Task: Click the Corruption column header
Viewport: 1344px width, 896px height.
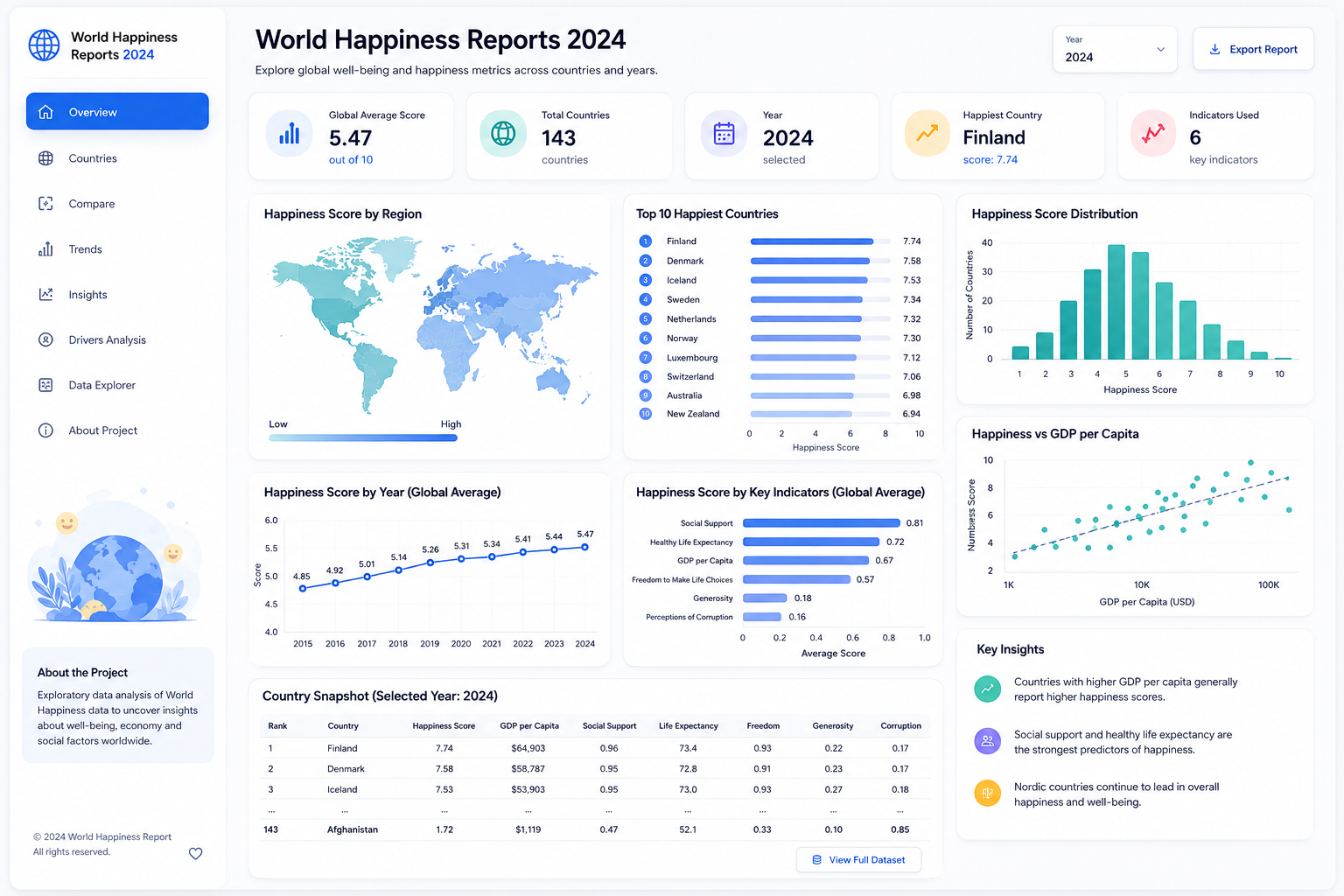Action: point(900,726)
